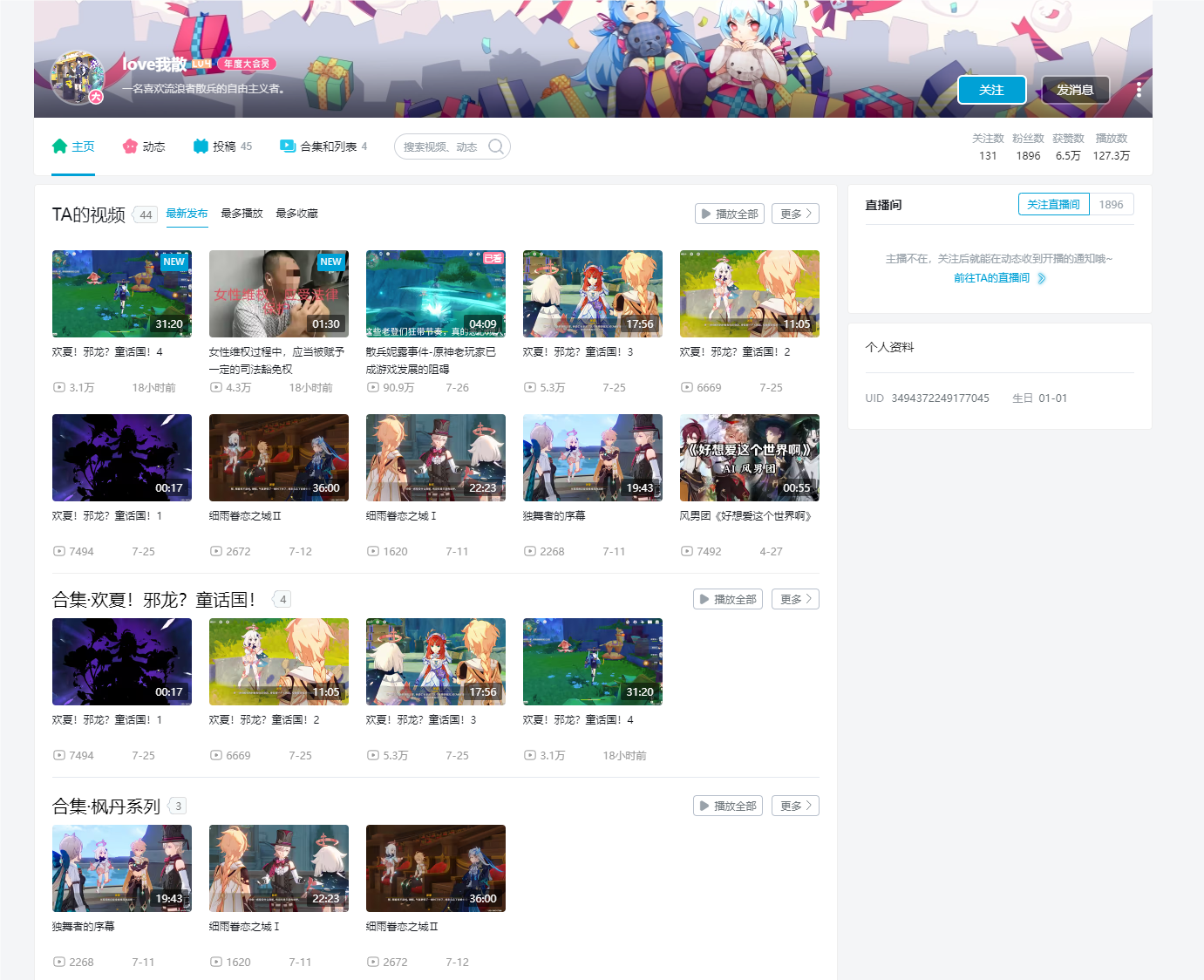Click the magnifier icon in the search box
This screenshot has height=980, width=1204.
click(x=494, y=146)
